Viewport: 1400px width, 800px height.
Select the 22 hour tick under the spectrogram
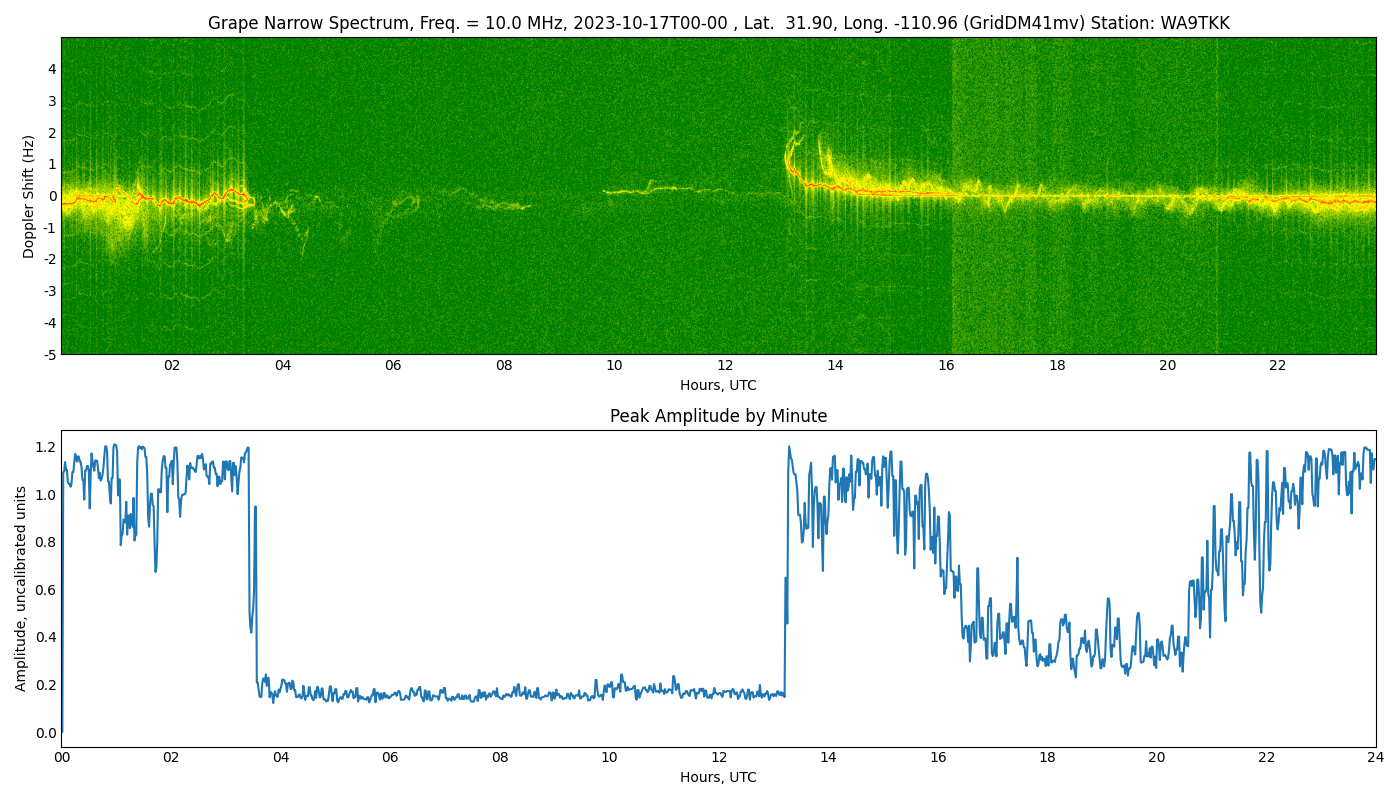(1277, 366)
